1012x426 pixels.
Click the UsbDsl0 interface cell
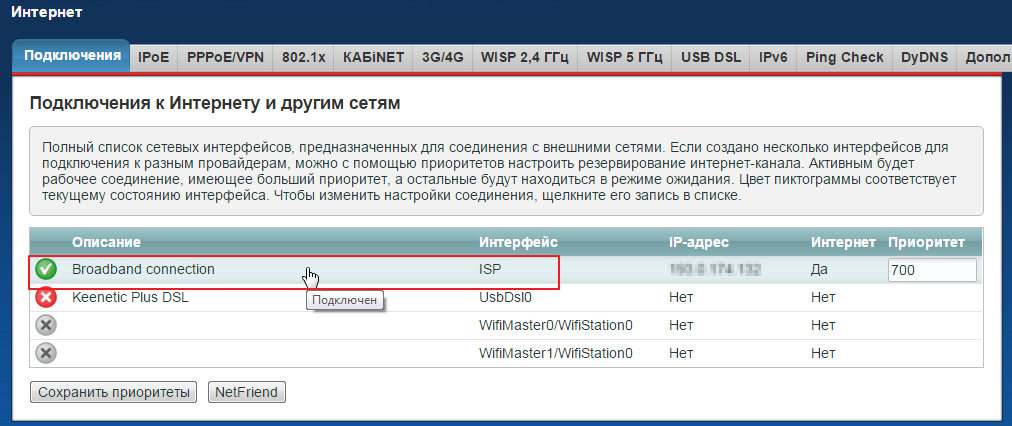click(505, 298)
